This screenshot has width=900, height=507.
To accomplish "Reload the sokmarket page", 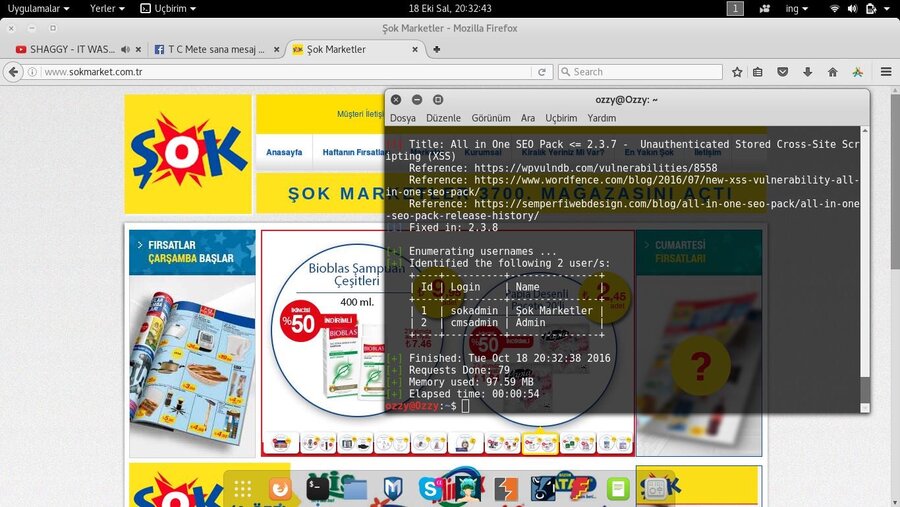I will pos(542,72).
